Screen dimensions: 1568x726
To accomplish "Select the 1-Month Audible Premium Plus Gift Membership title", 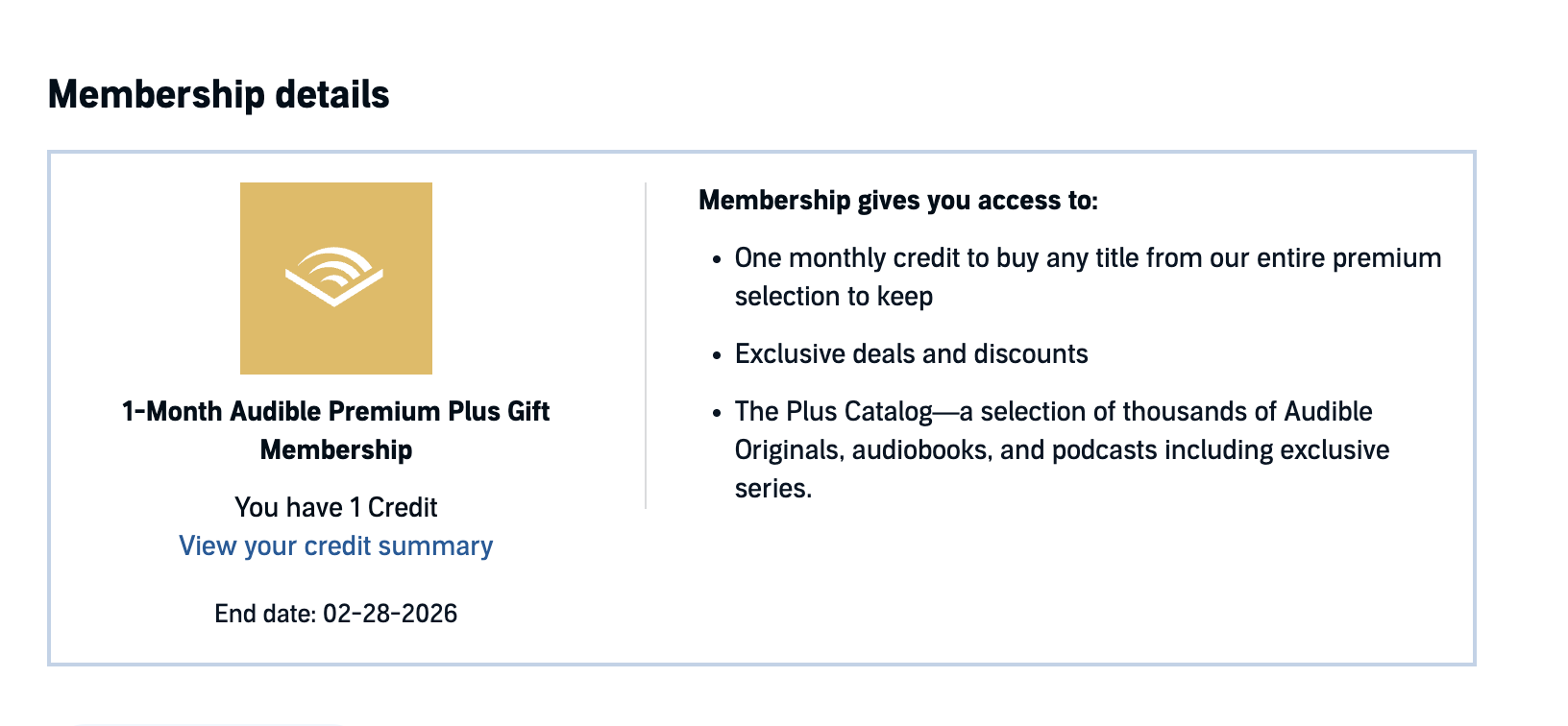I will point(335,430).
